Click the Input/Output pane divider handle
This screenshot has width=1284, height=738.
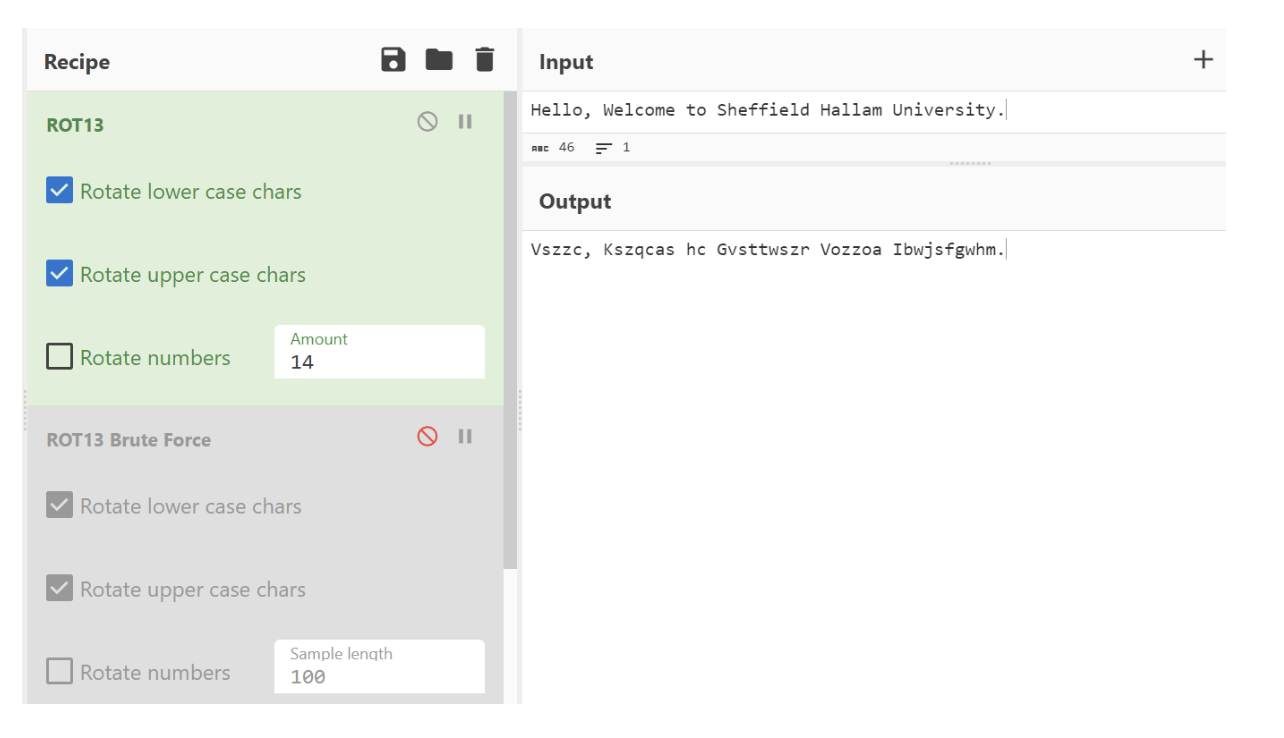(x=969, y=163)
